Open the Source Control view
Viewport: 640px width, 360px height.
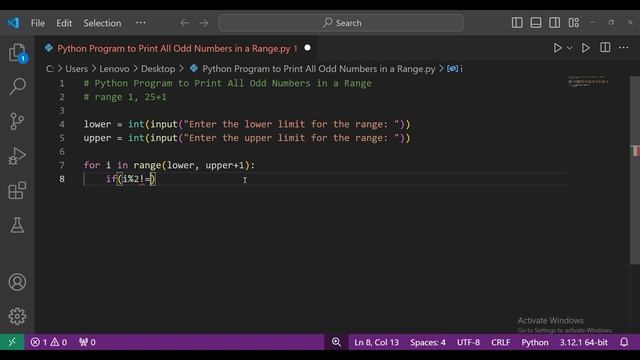[x=17, y=121]
